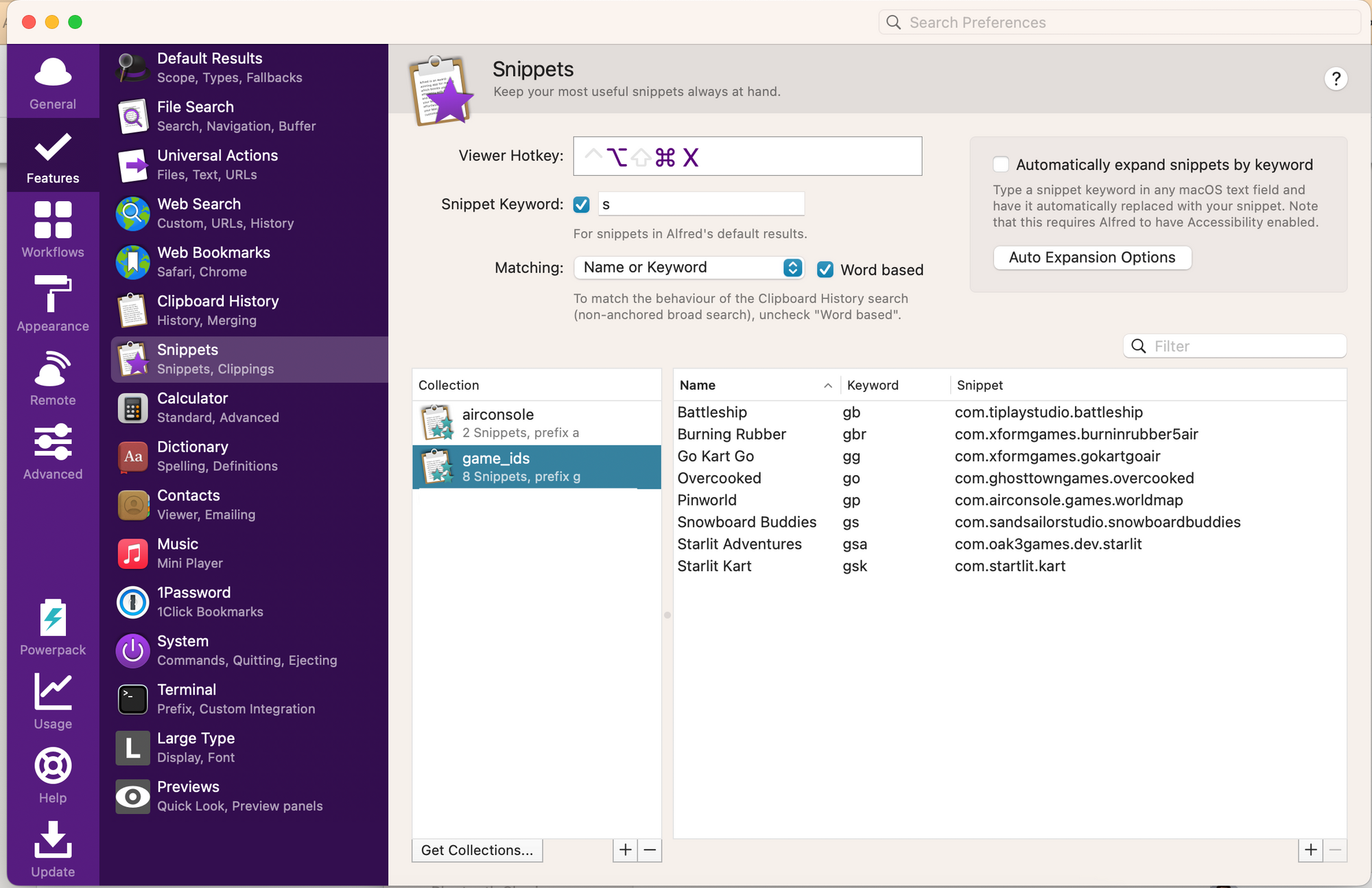1372x888 pixels.
Task: Open Appearance paint roller section
Action: (x=53, y=304)
